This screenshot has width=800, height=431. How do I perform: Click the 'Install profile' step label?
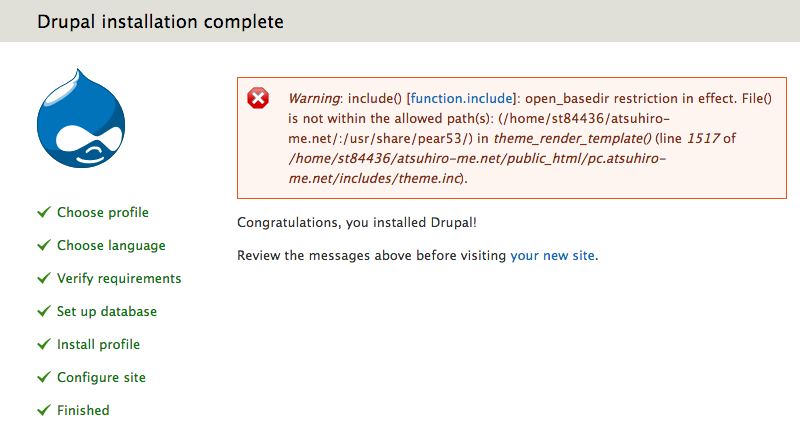[x=98, y=344]
